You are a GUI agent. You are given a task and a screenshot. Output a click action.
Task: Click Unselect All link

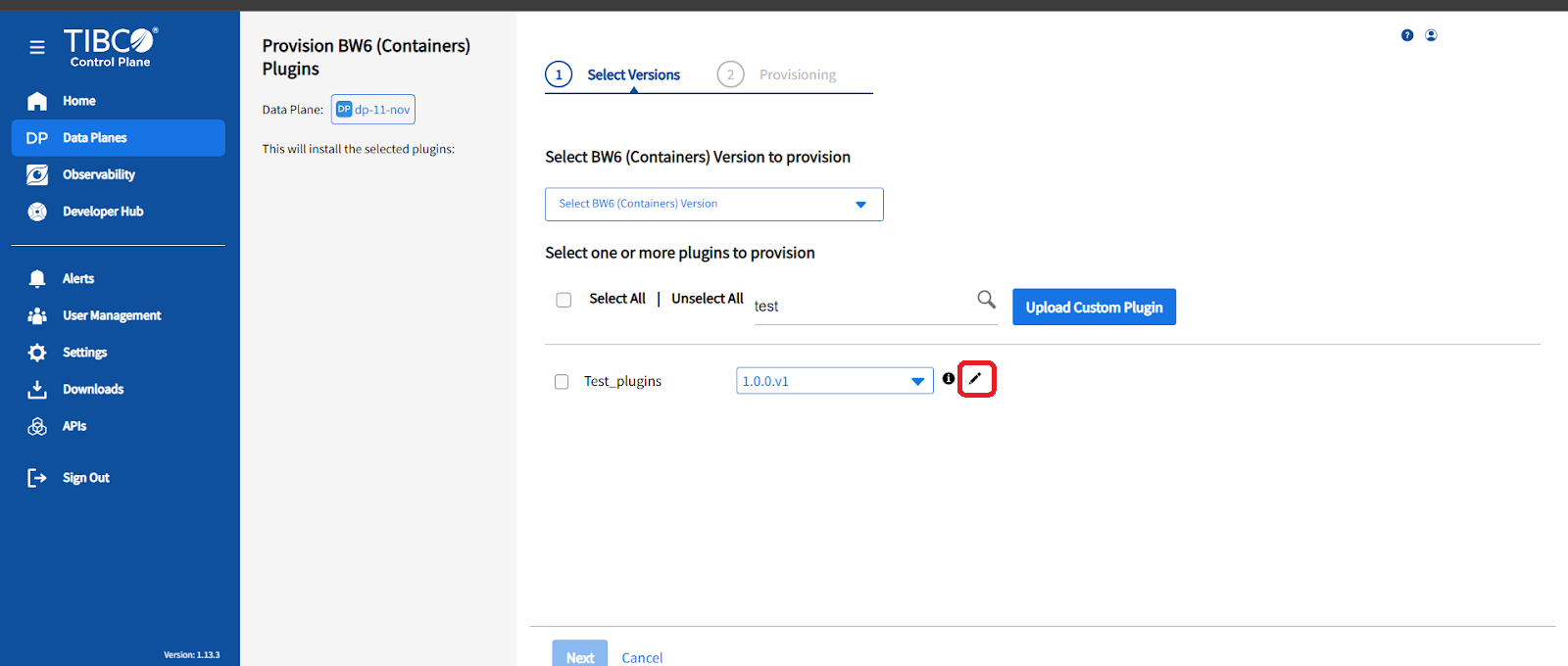coord(707,299)
